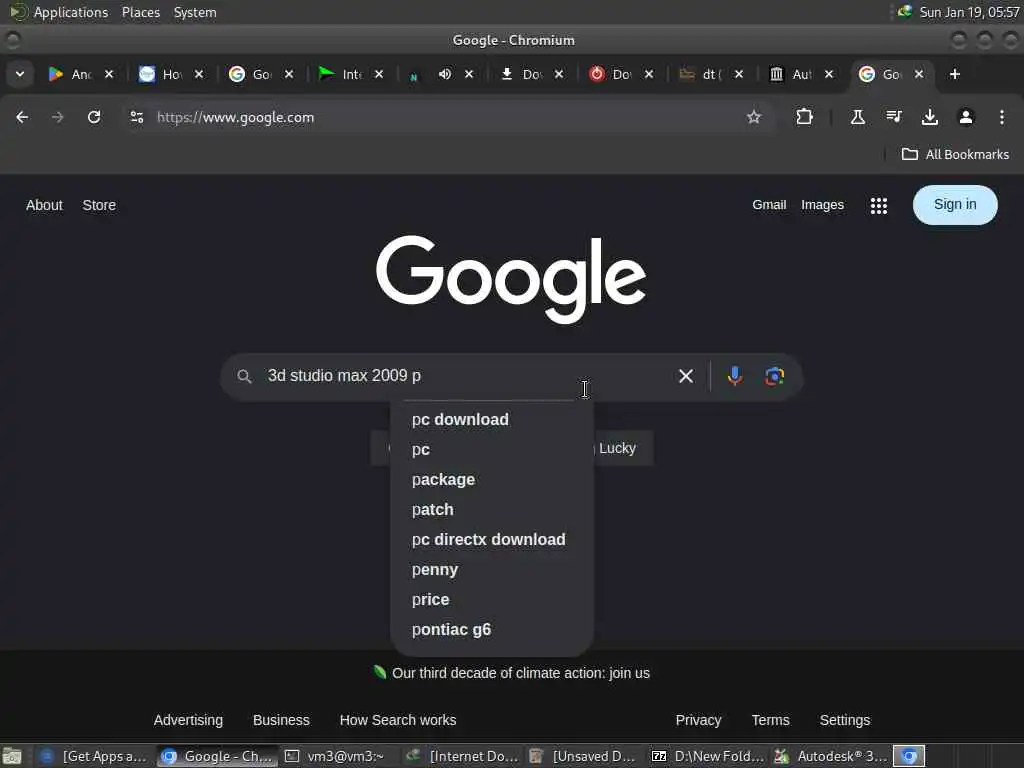Reload the current page
Viewport: 1024px width, 768px height.
tap(94, 117)
